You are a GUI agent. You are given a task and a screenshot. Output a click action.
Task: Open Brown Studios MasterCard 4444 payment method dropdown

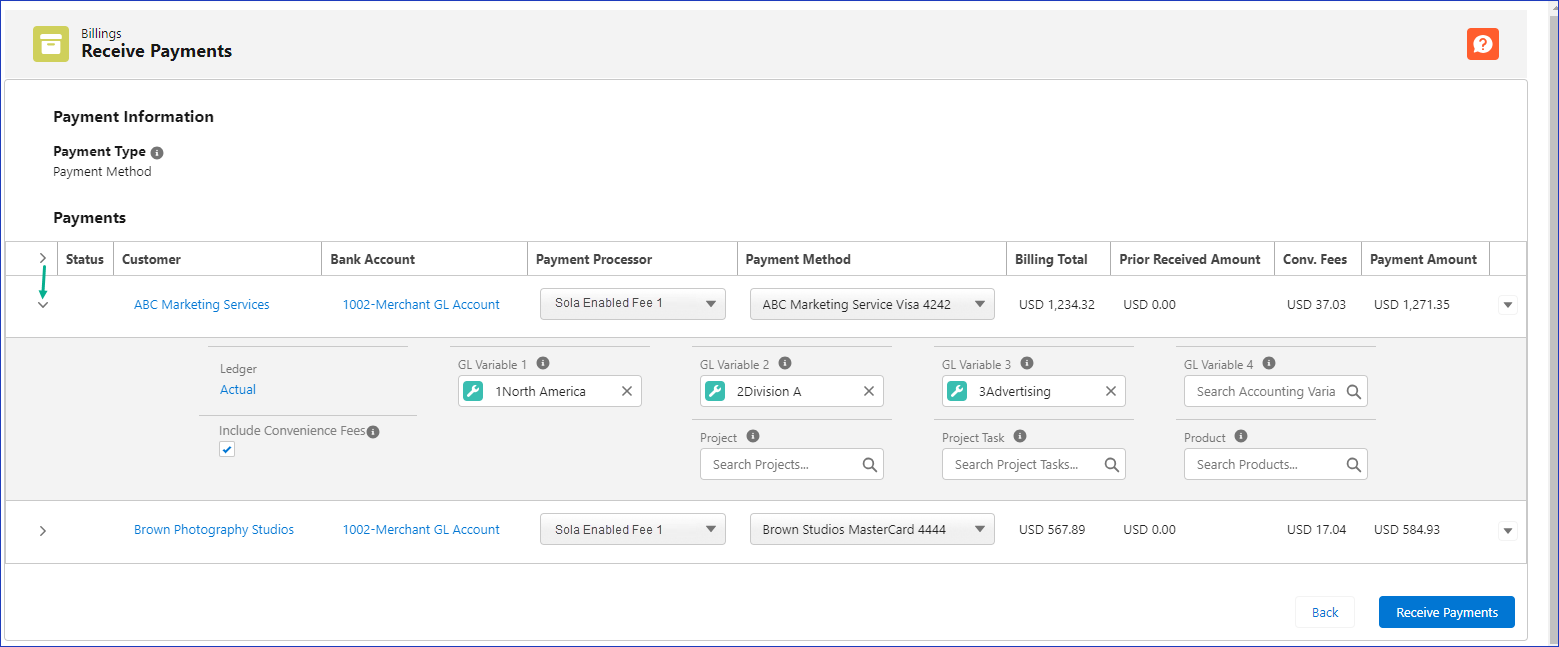coord(871,530)
